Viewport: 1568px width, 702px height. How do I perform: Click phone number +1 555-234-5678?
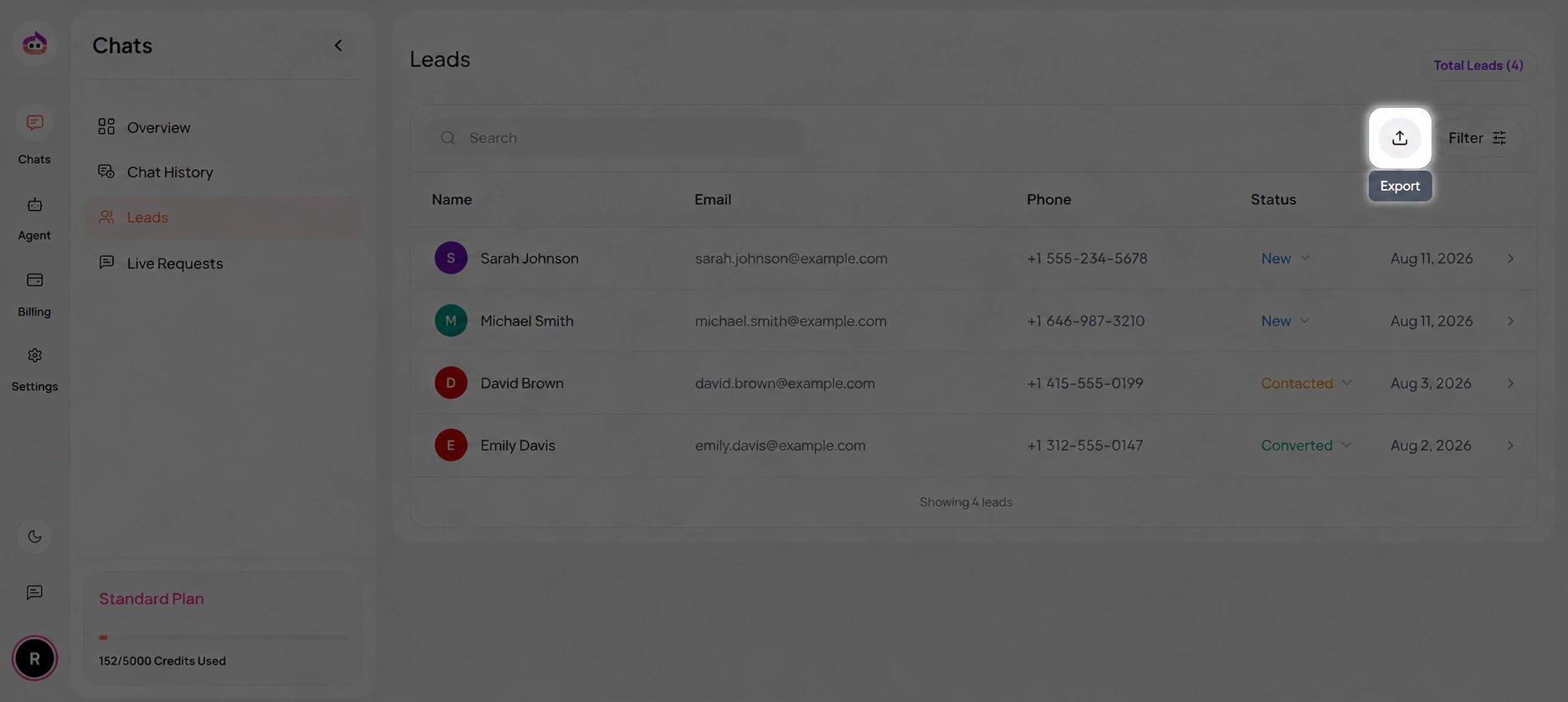click(x=1087, y=259)
